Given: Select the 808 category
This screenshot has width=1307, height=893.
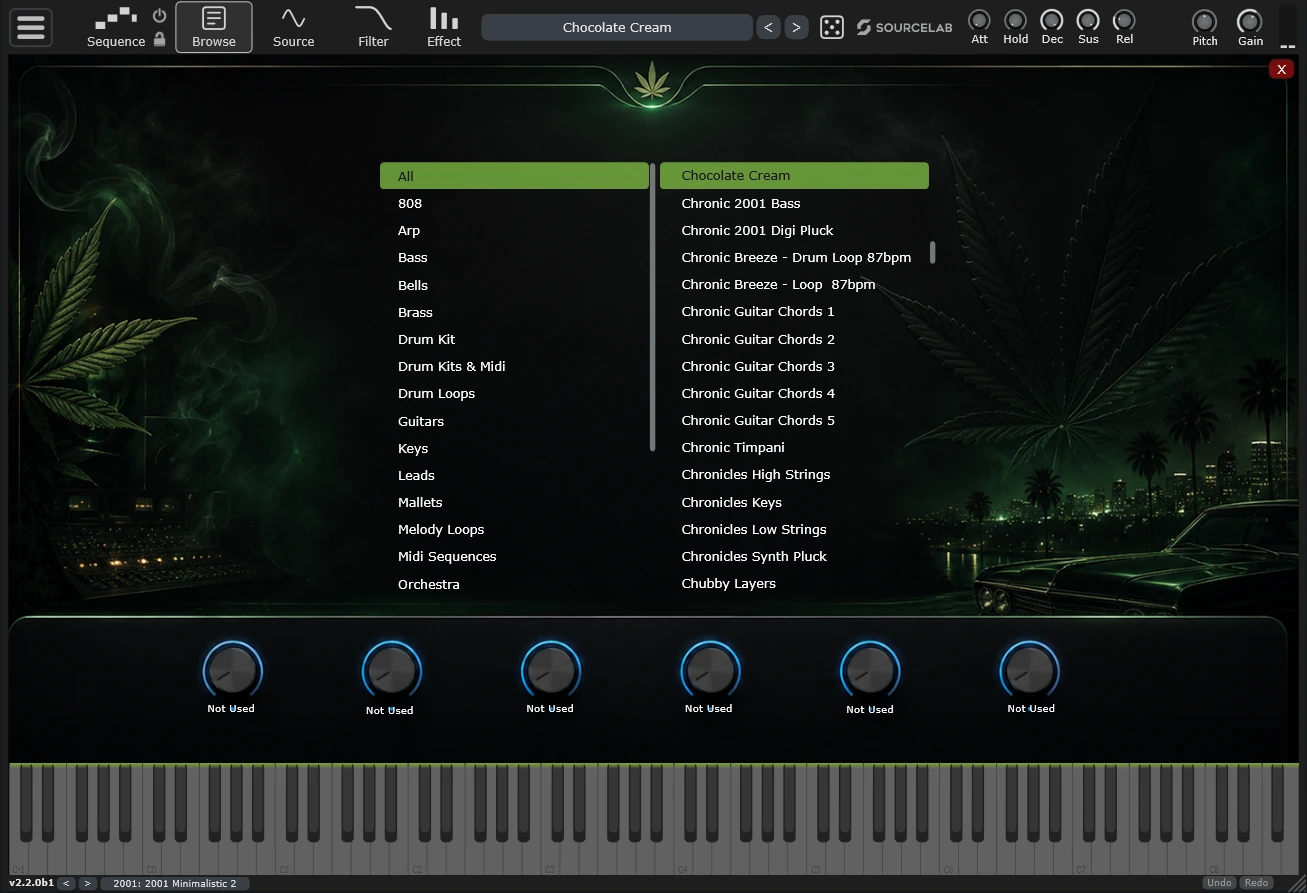Looking at the screenshot, I should click(x=514, y=203).
